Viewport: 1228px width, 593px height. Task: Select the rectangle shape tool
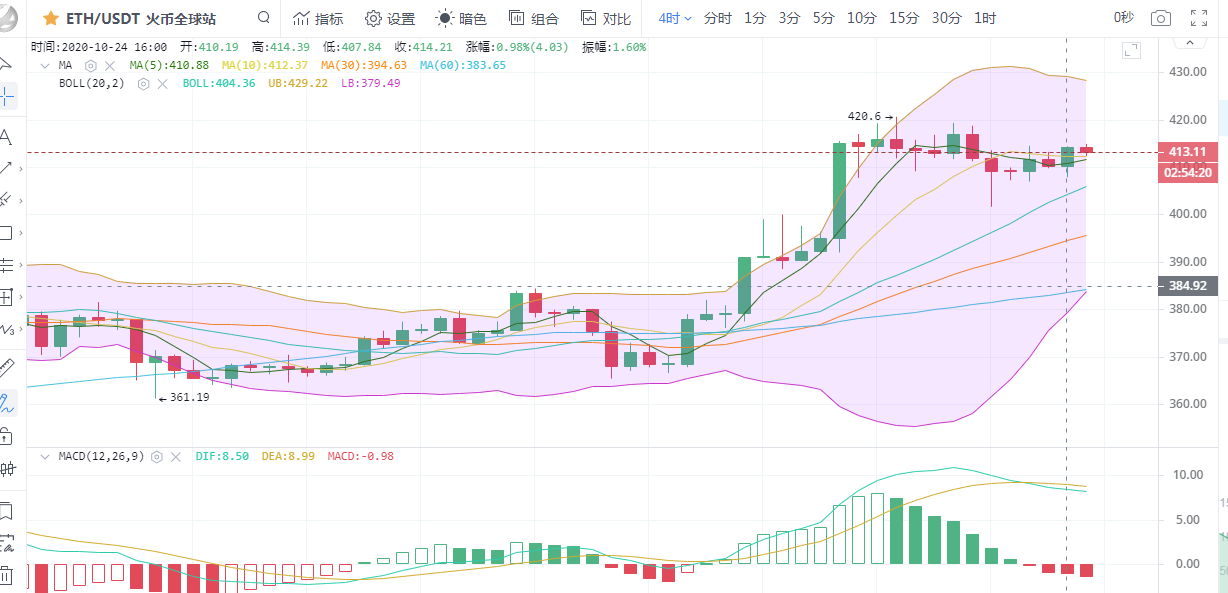[x=6, y=233]
